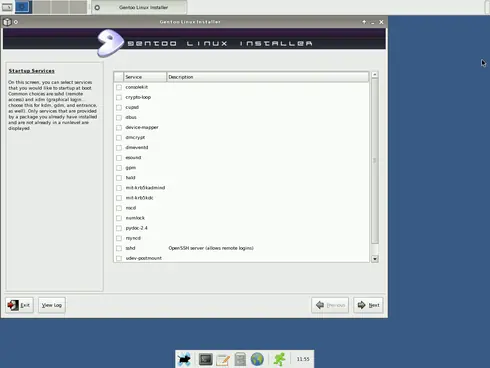Click the Startup Services heading
Viewport: 490px width, 368px height.
tap(32, 71)
